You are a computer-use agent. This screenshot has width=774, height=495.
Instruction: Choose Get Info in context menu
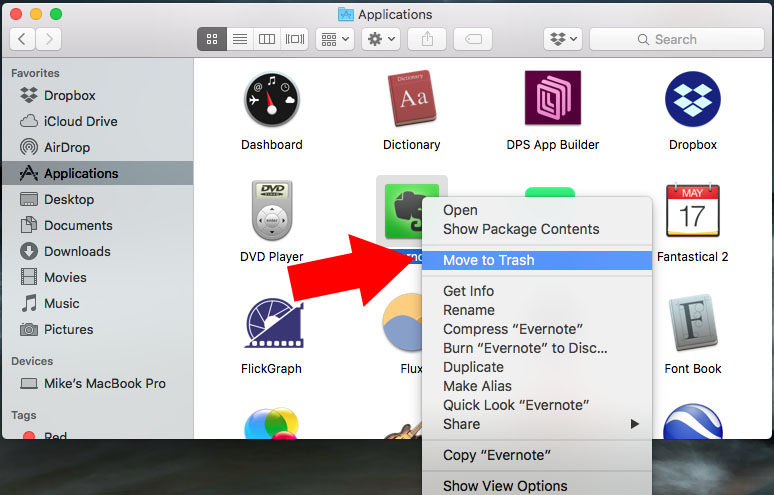[x=468, y=291]
